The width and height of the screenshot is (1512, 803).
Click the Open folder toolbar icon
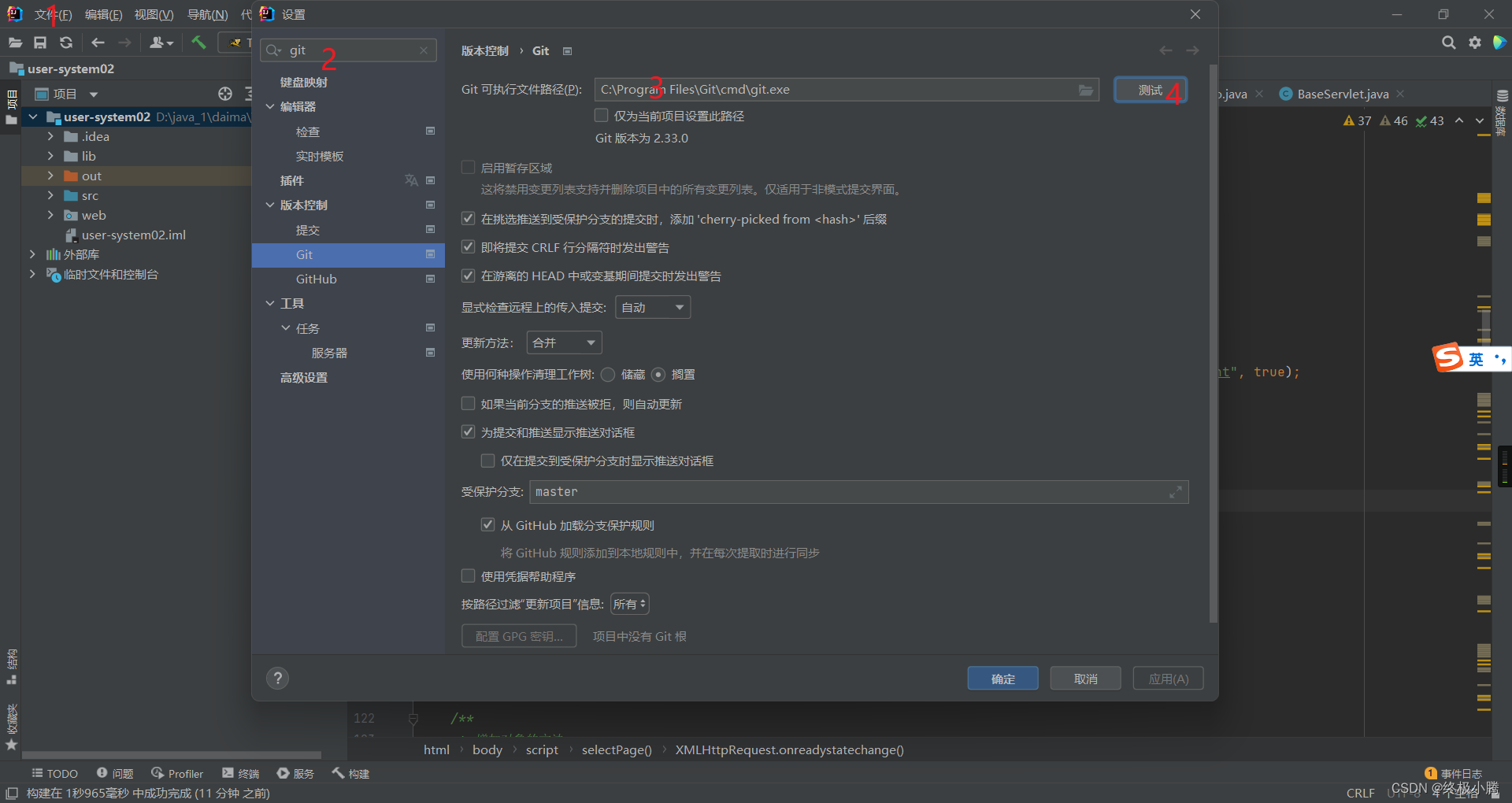15,43
